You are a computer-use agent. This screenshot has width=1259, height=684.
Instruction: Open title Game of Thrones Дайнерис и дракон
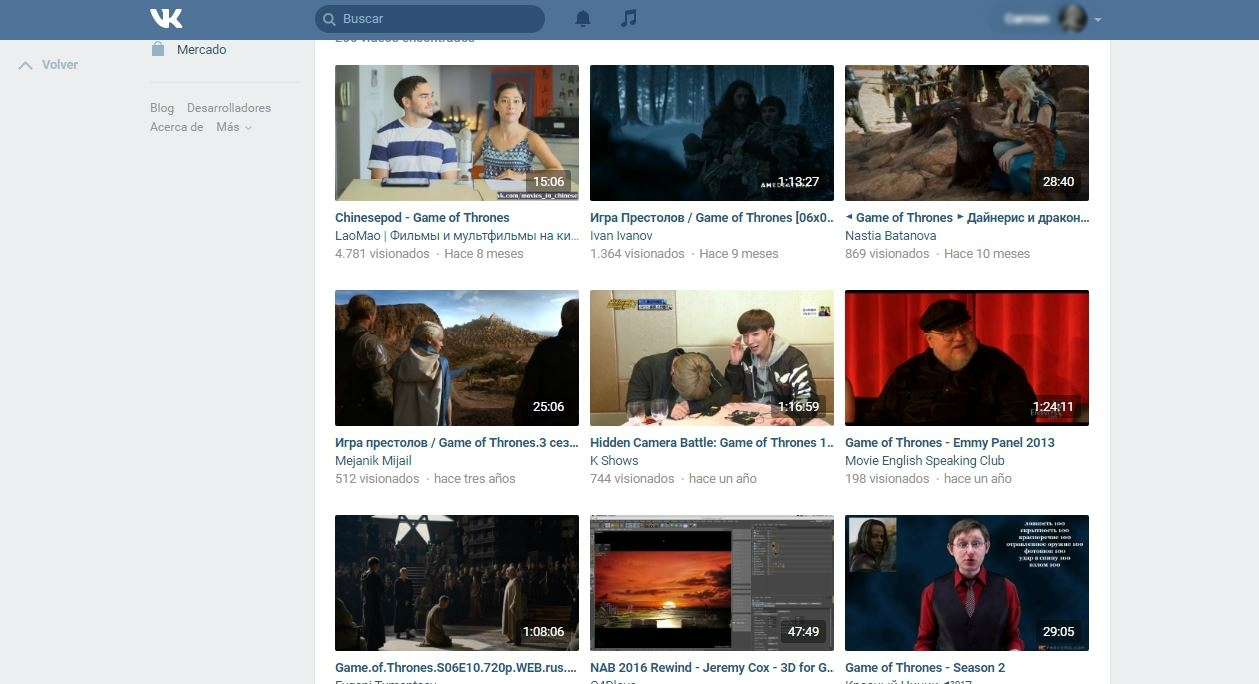pyautogui.click(x=967, y=218)
